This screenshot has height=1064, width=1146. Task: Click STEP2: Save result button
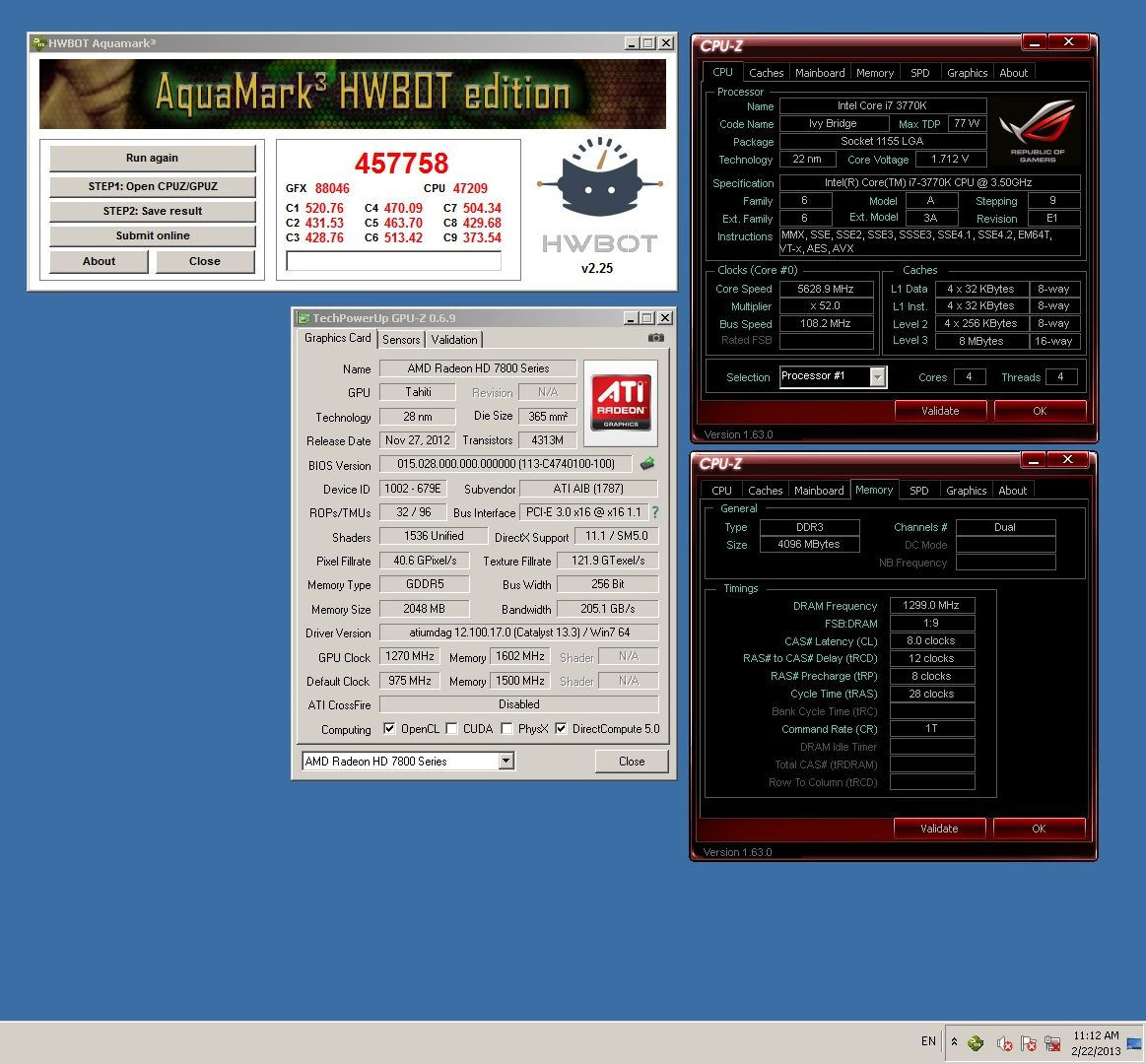click(x=152, y=211)
